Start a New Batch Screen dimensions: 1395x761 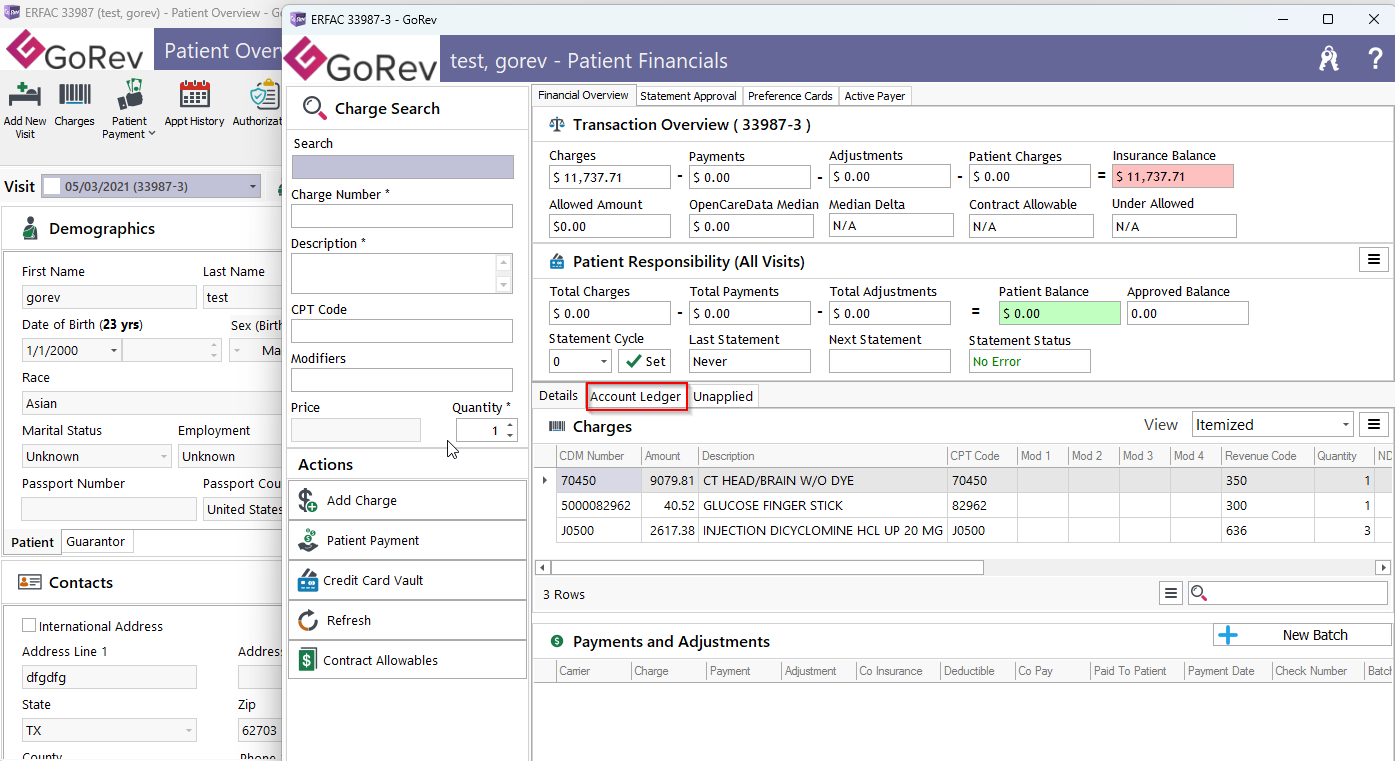(1302, 635)
